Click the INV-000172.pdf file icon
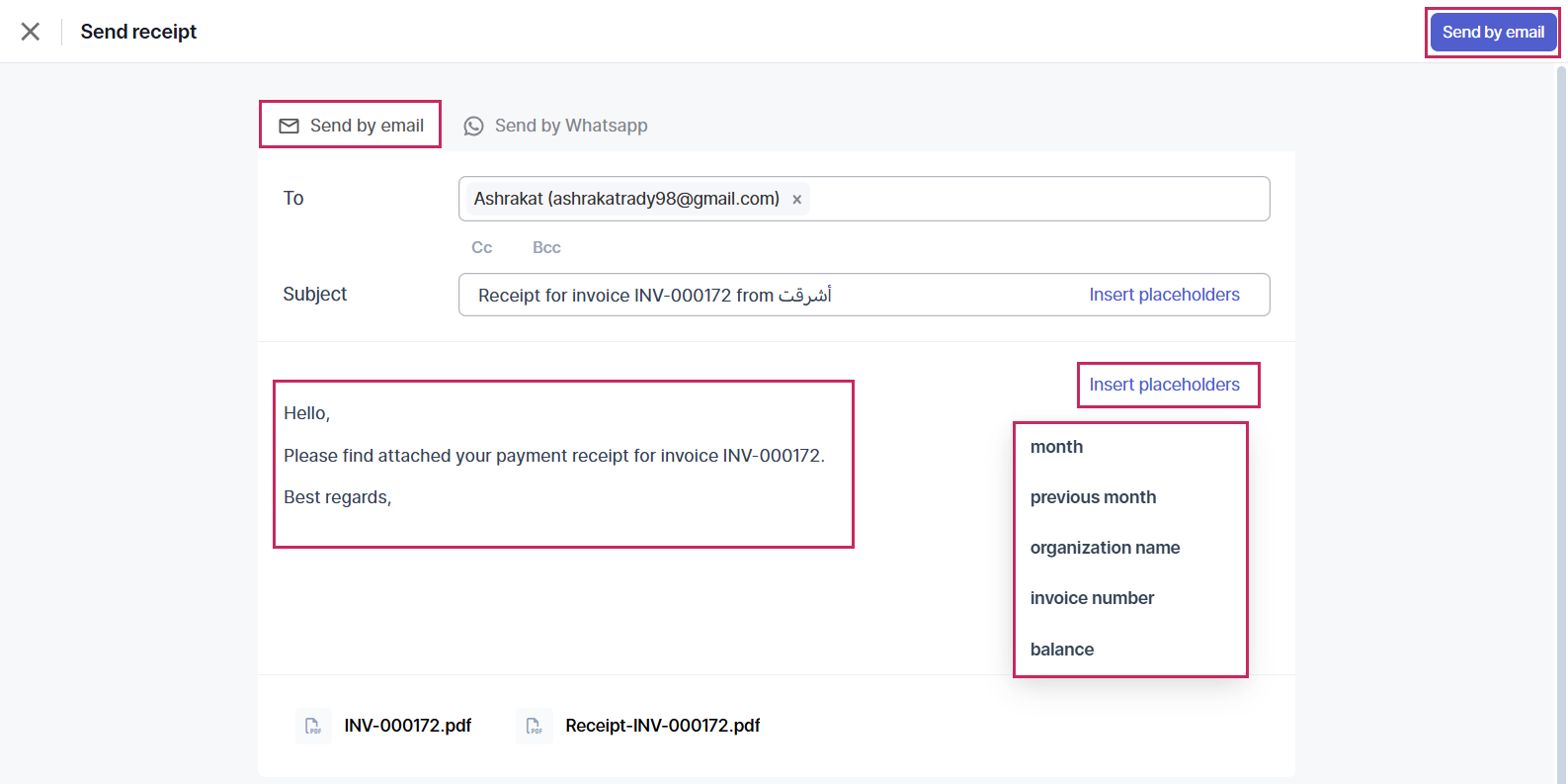1568x784 pixels. point(313,726)
